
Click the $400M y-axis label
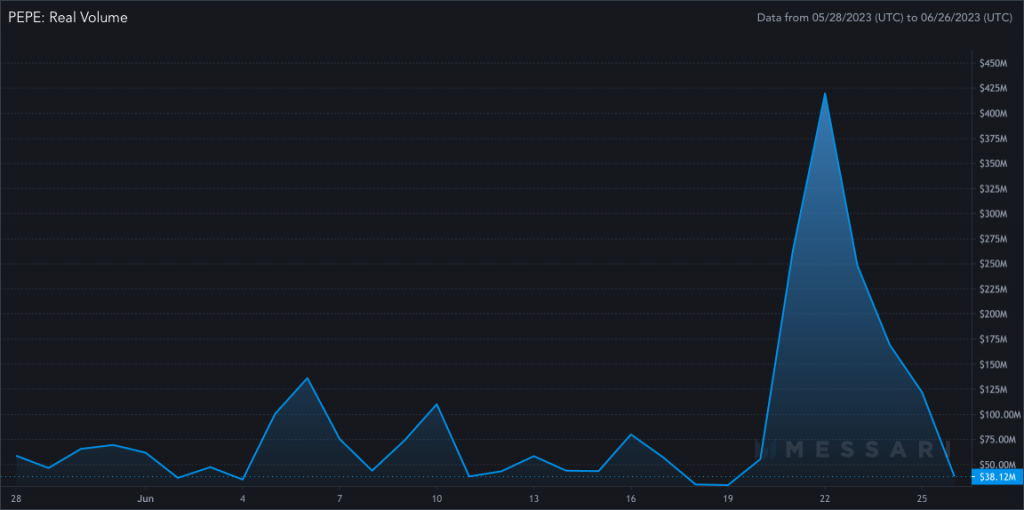pos(993,114)
